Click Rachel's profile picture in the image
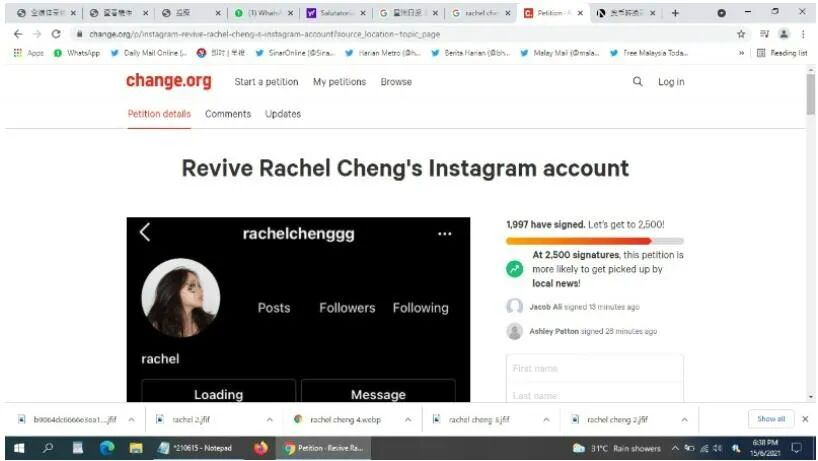 point(181,297)
